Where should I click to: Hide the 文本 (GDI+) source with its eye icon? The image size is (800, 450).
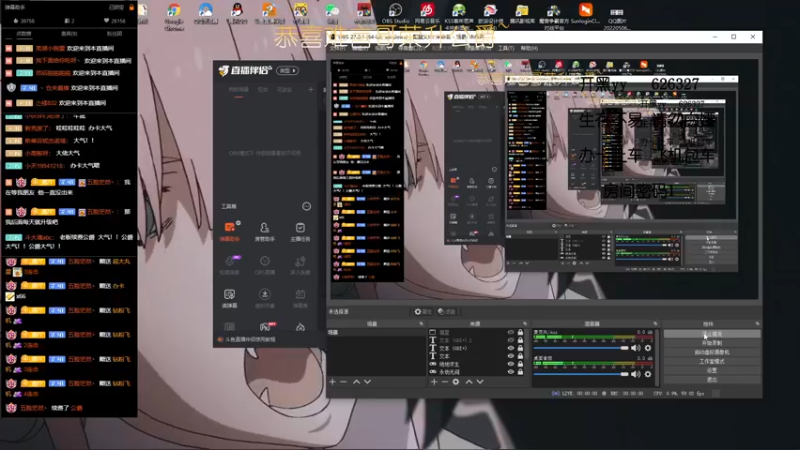coord(511,348)
